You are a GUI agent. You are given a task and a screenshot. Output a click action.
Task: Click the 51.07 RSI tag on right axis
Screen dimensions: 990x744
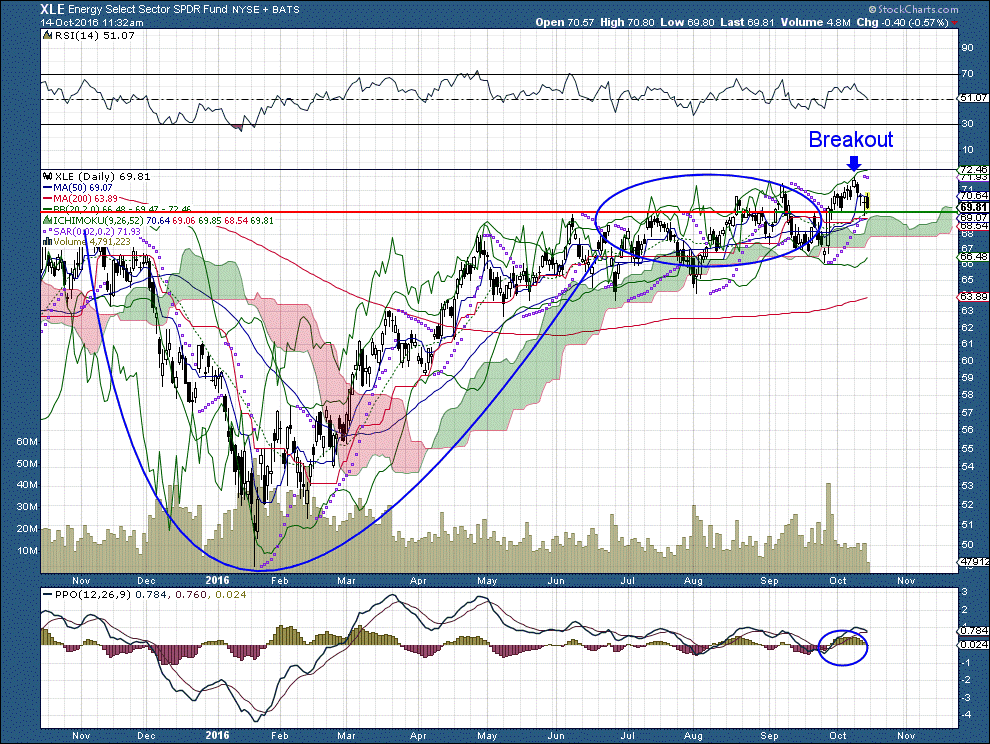click(973, 98)
